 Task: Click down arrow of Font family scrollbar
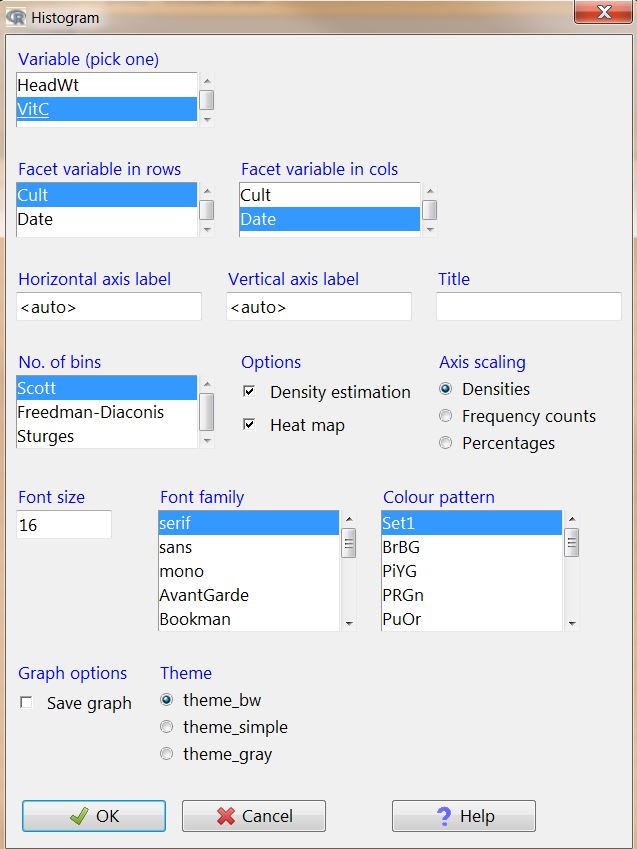349,624
